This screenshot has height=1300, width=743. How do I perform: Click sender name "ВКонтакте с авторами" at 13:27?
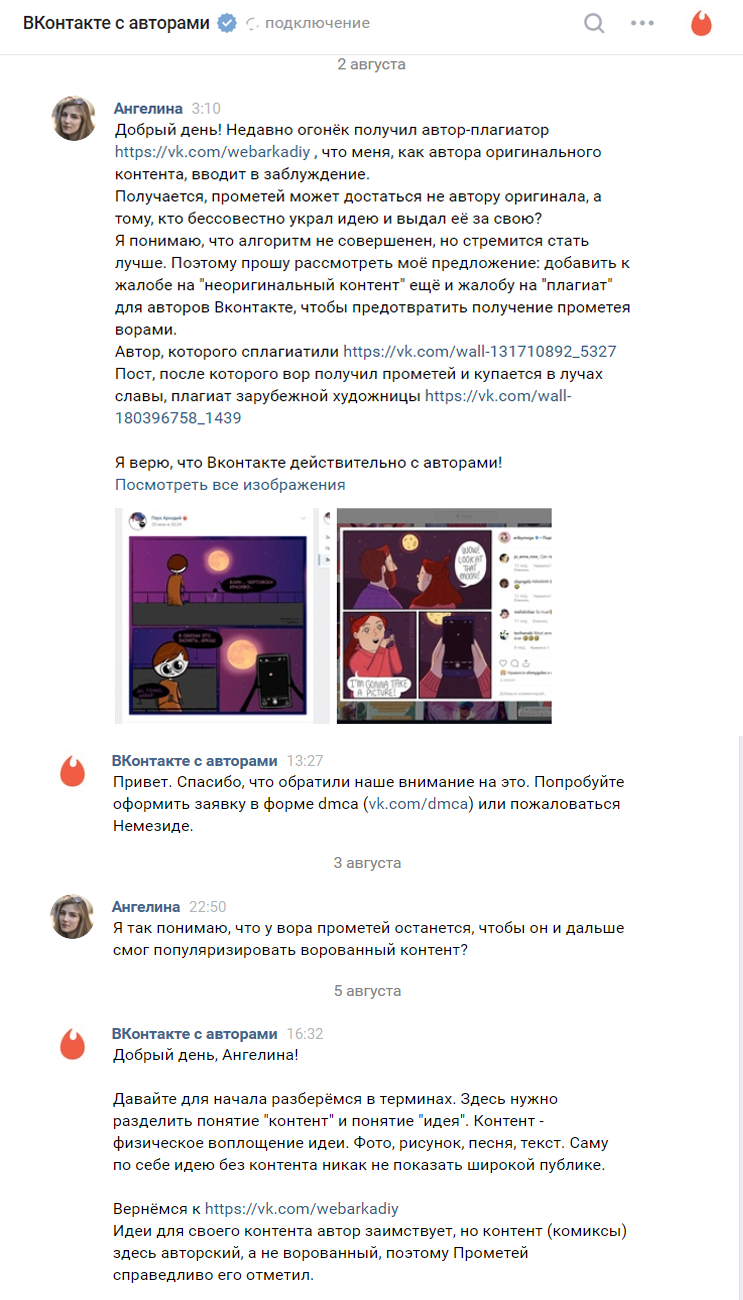(195, 760)
